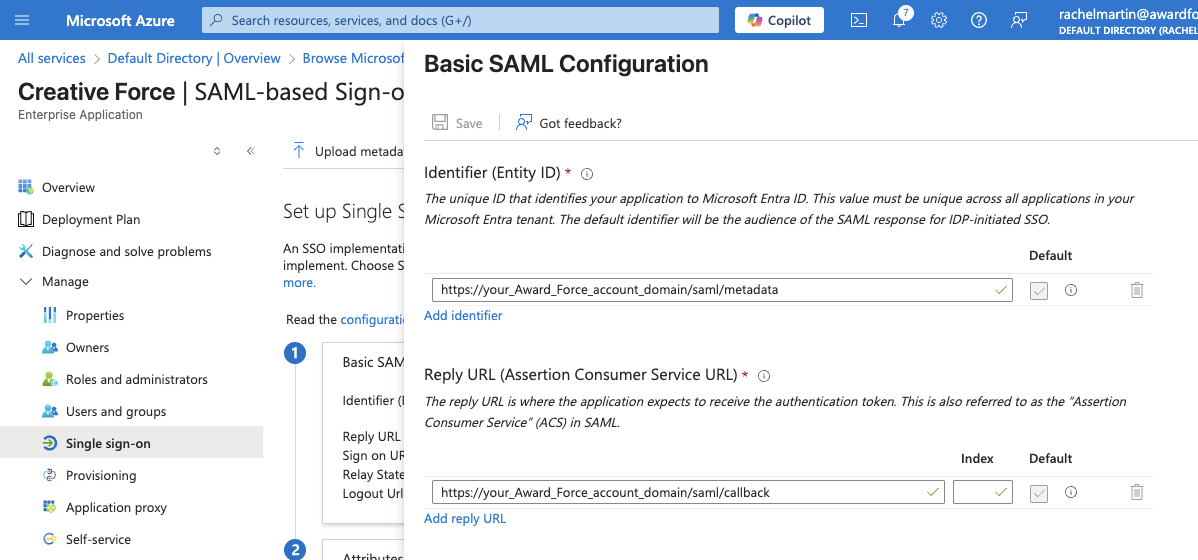Click the 'more.' link in SSO description
Viewport: 1198px width, 560px height.
pos(299,283)
